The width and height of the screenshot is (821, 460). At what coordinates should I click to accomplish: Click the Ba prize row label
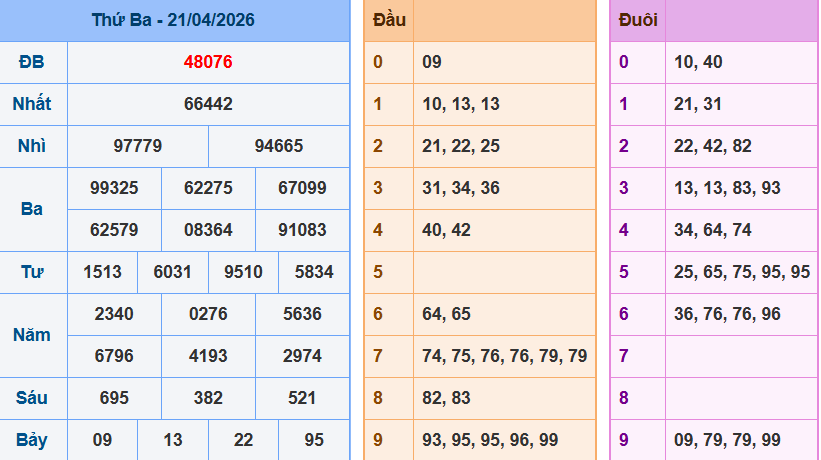click(x=32, y=209)
